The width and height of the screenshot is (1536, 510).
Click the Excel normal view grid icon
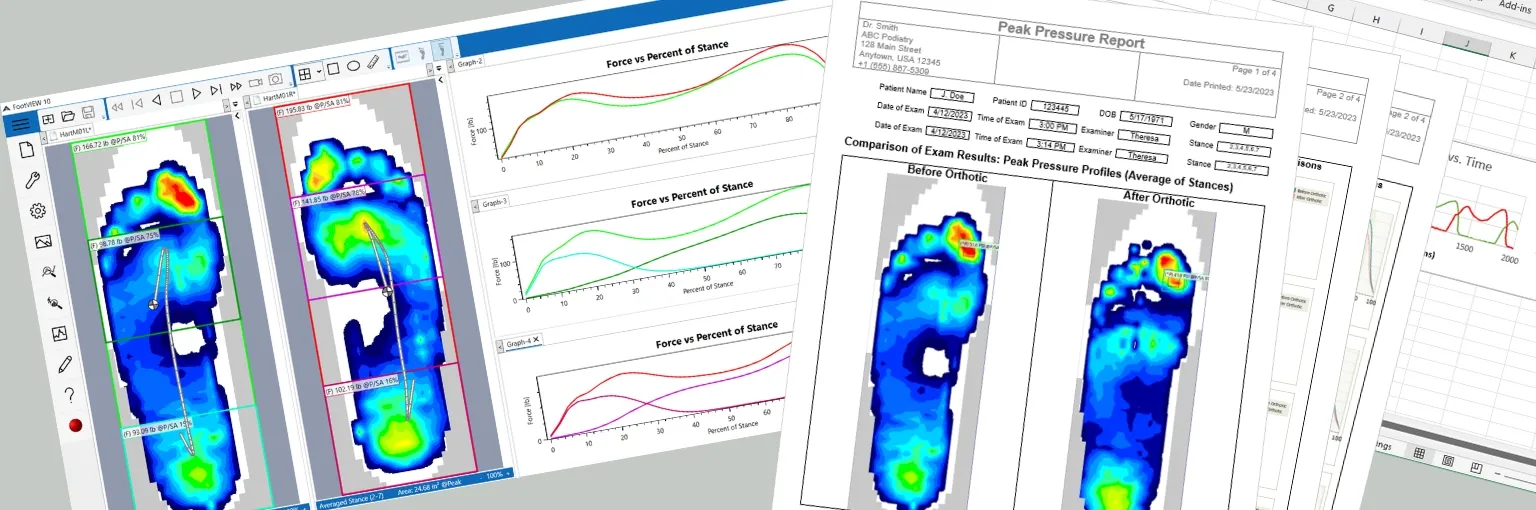click(1419, 453)
